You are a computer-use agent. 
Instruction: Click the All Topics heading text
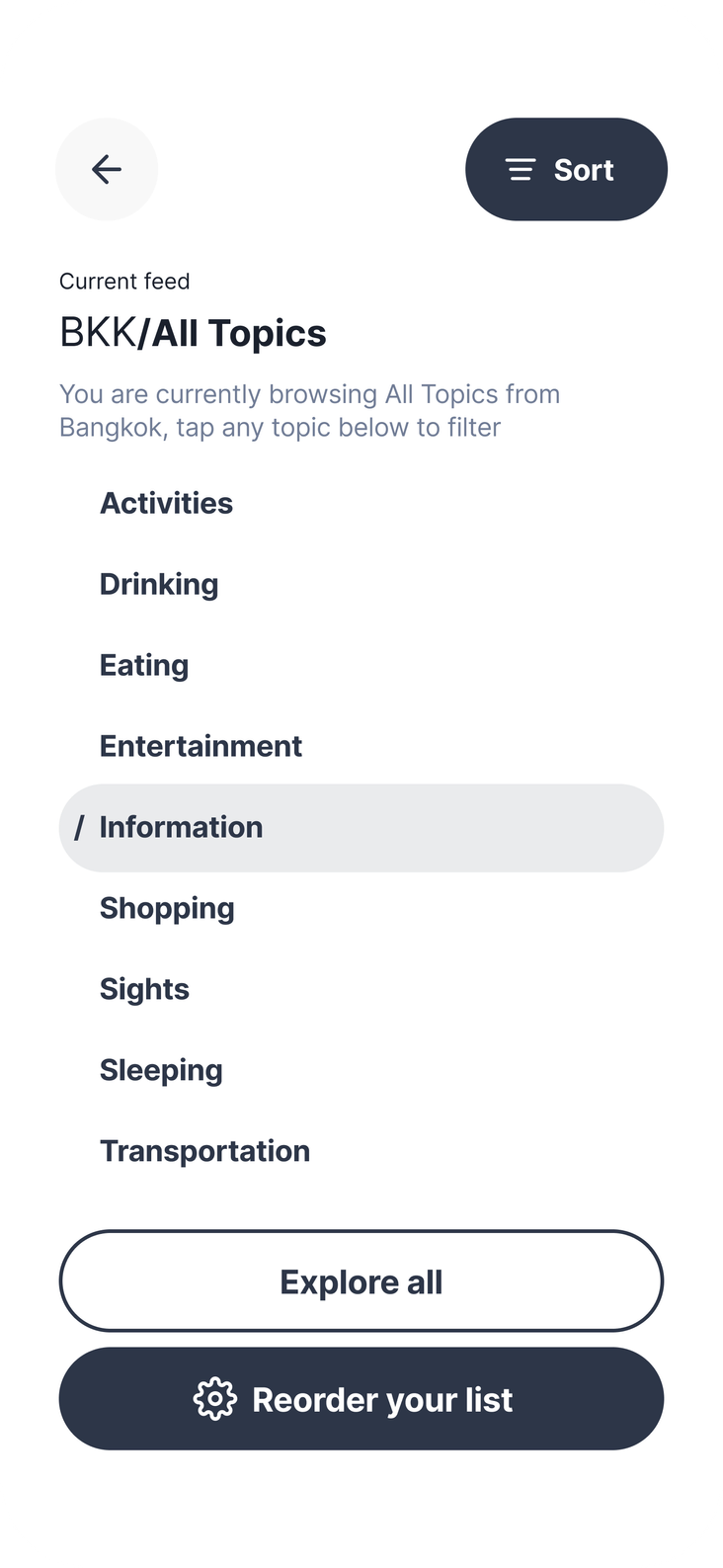pos(239,334)
